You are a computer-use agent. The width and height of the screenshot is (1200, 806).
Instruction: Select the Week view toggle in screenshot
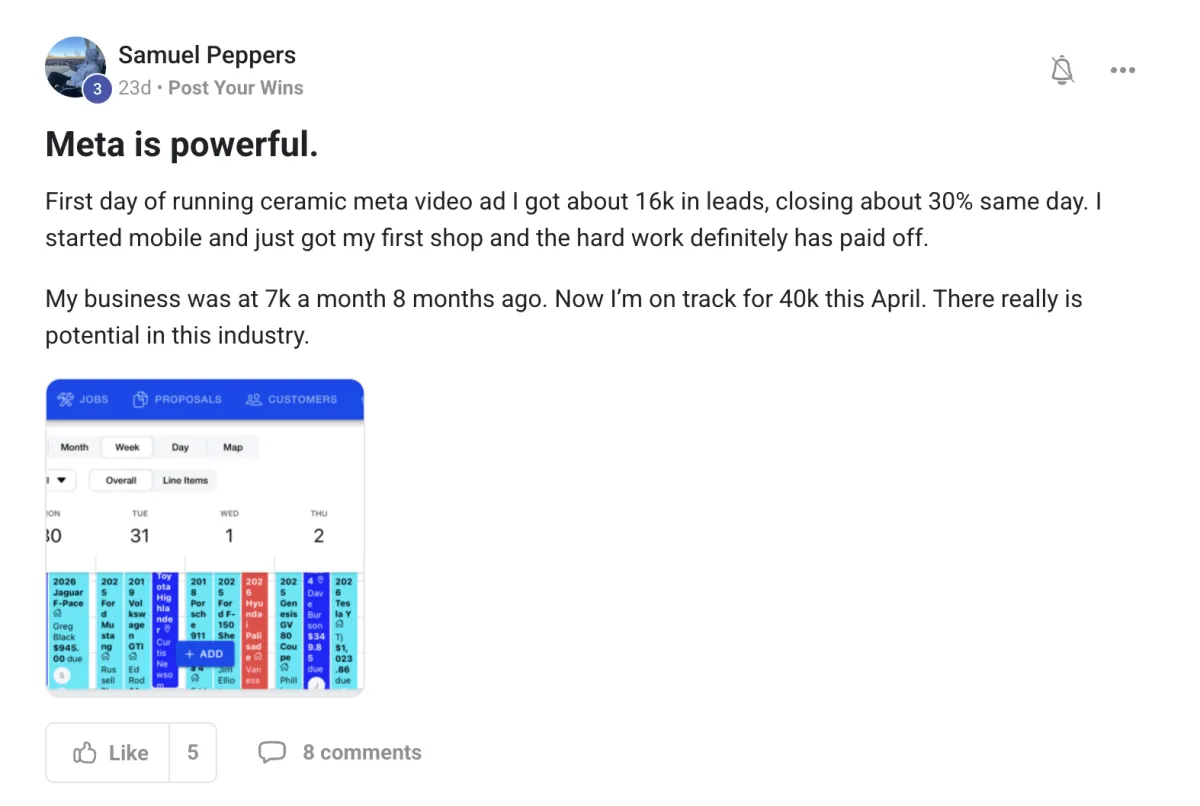tap(127, 447)
